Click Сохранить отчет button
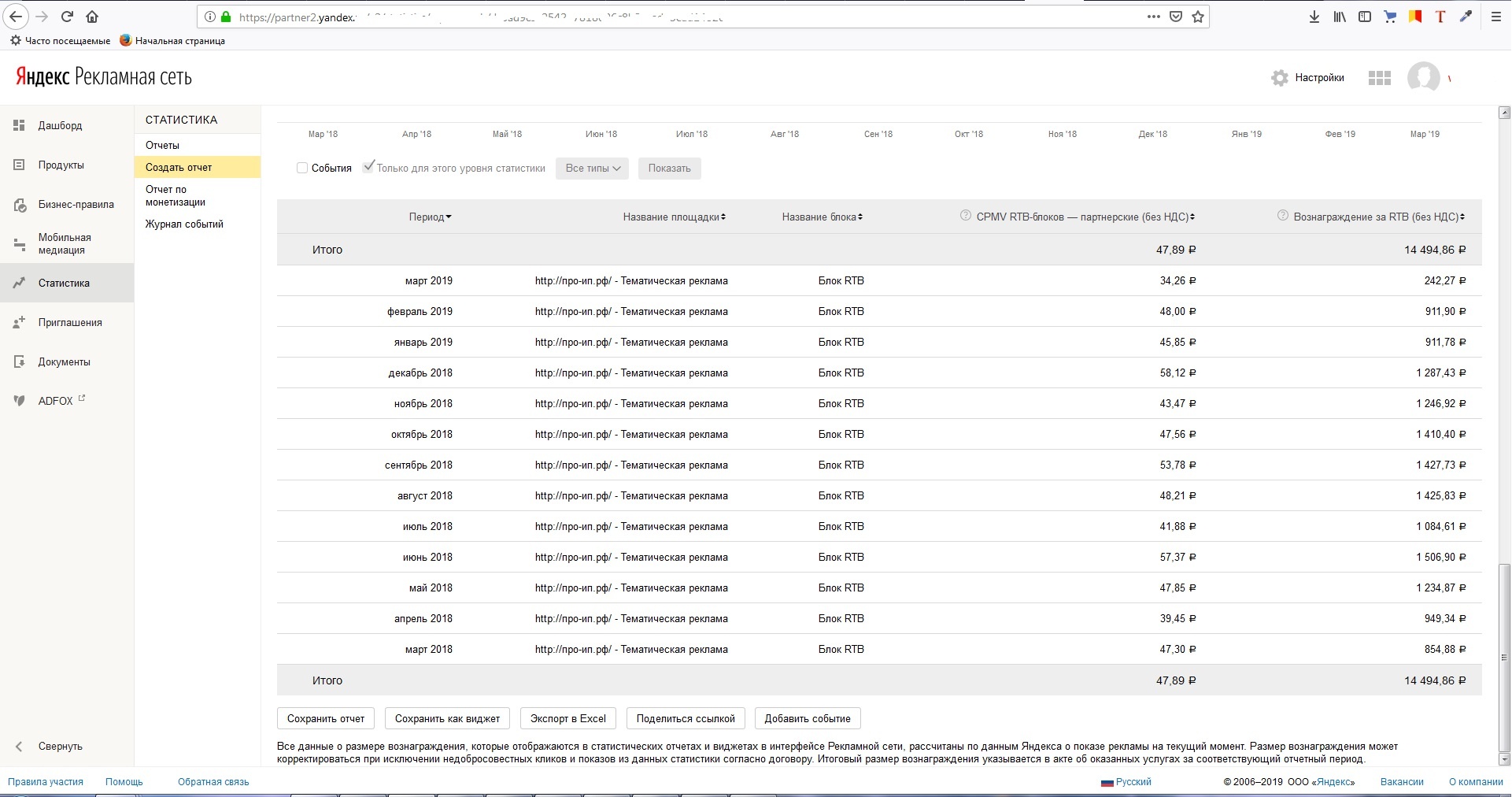Viewport: 1512px width, 797px height. 326,718
